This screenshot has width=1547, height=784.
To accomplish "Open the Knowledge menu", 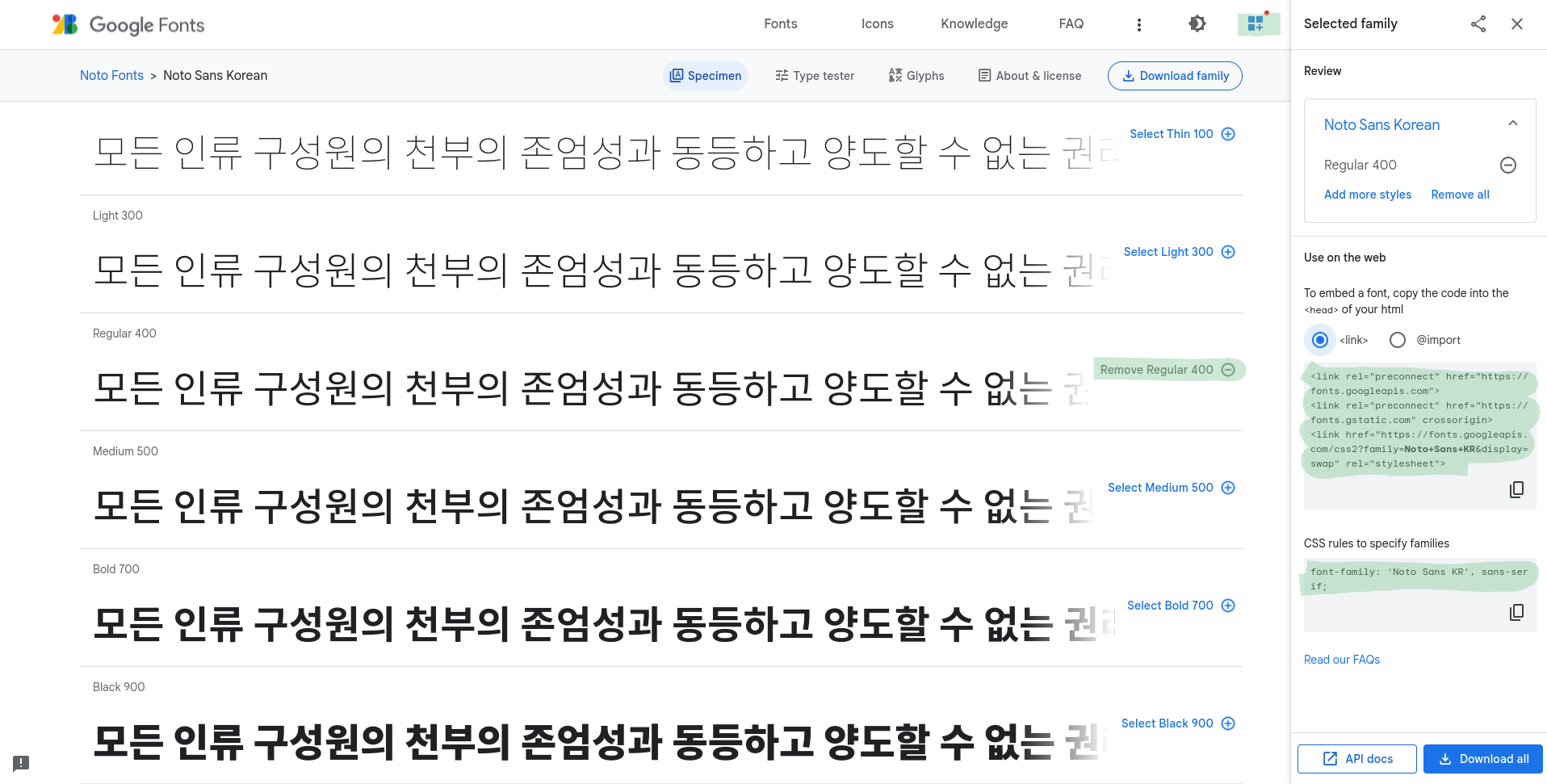I will point(975,24).
